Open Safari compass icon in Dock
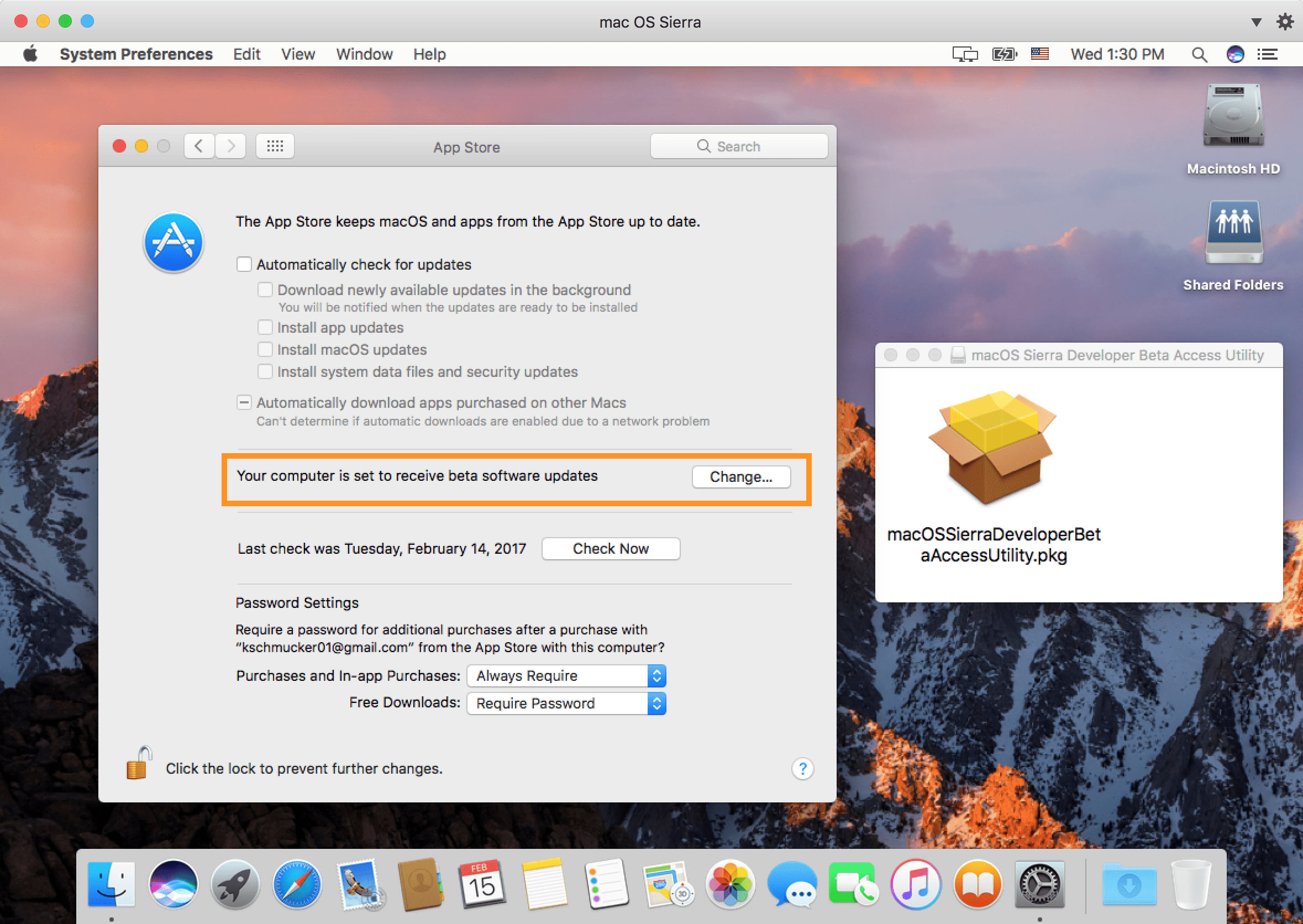 tap(297, 884)
